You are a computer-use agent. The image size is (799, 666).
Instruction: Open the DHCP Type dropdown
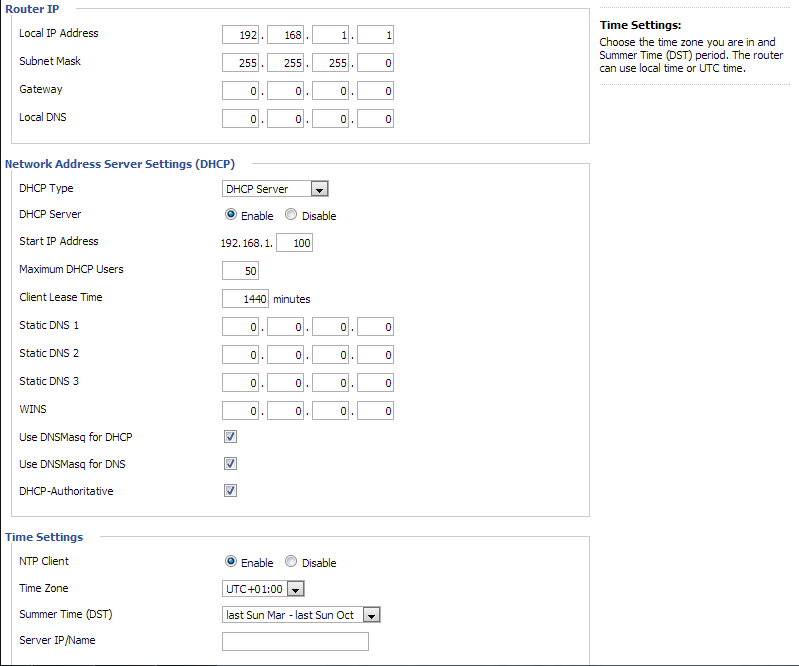pyautogui.click(x=275, y=189)
